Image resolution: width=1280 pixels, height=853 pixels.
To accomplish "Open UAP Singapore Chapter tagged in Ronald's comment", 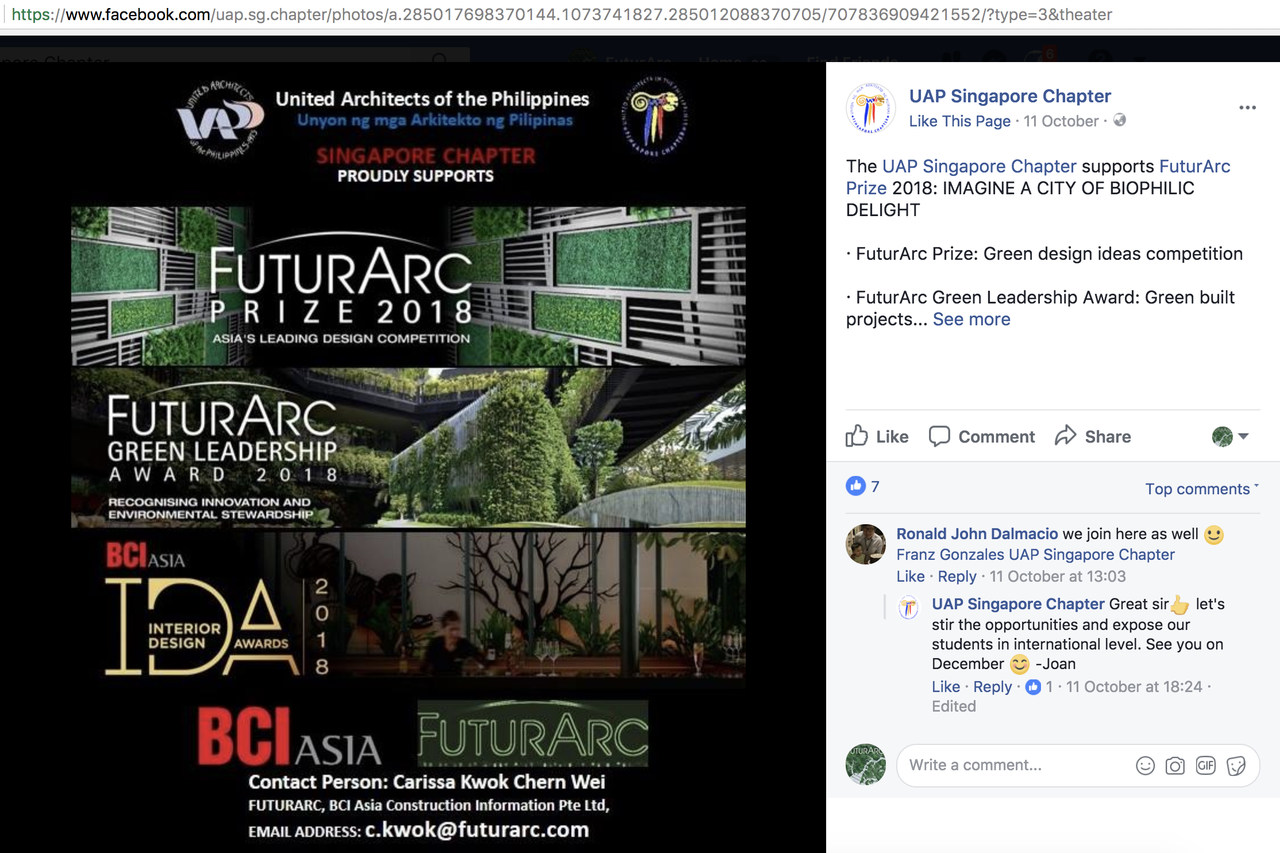I will pyautogui.click(x=1094, y=554).
